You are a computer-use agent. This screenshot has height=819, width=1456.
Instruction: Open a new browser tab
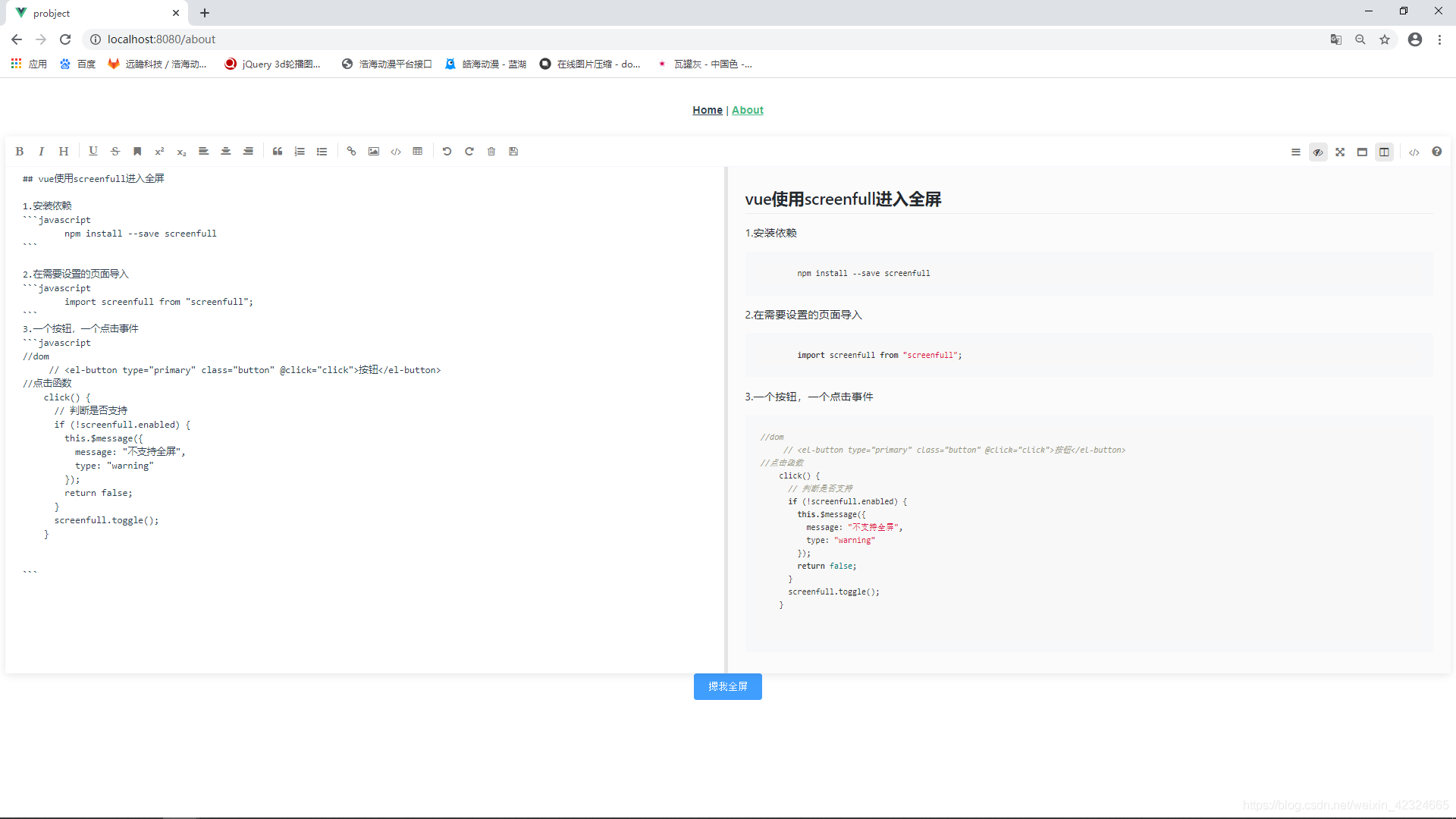(205, 13)
